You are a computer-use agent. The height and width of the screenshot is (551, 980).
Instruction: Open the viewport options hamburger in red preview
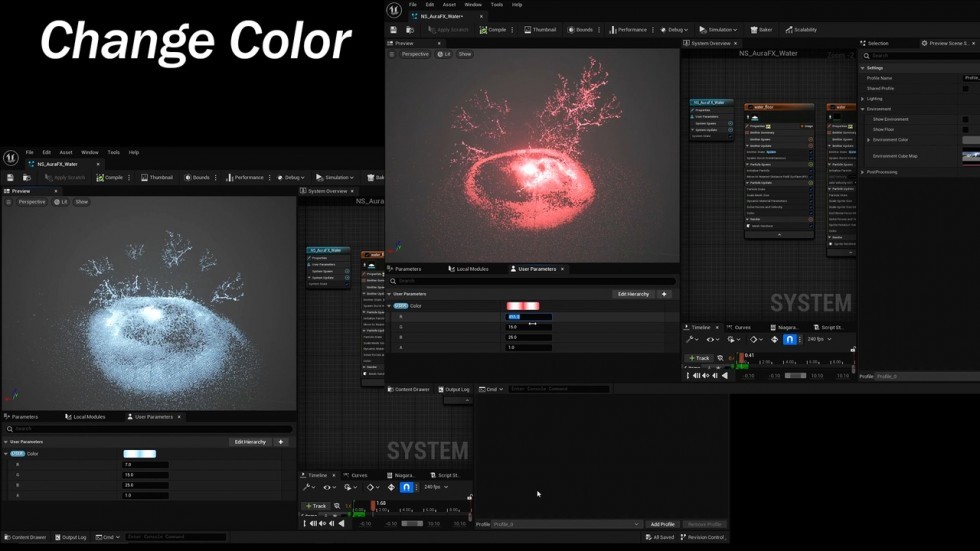[x=392, y=54]
